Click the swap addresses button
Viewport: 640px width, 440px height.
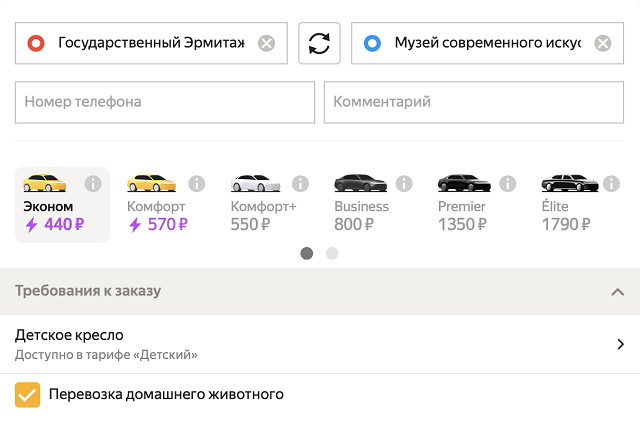click(319, 43)
